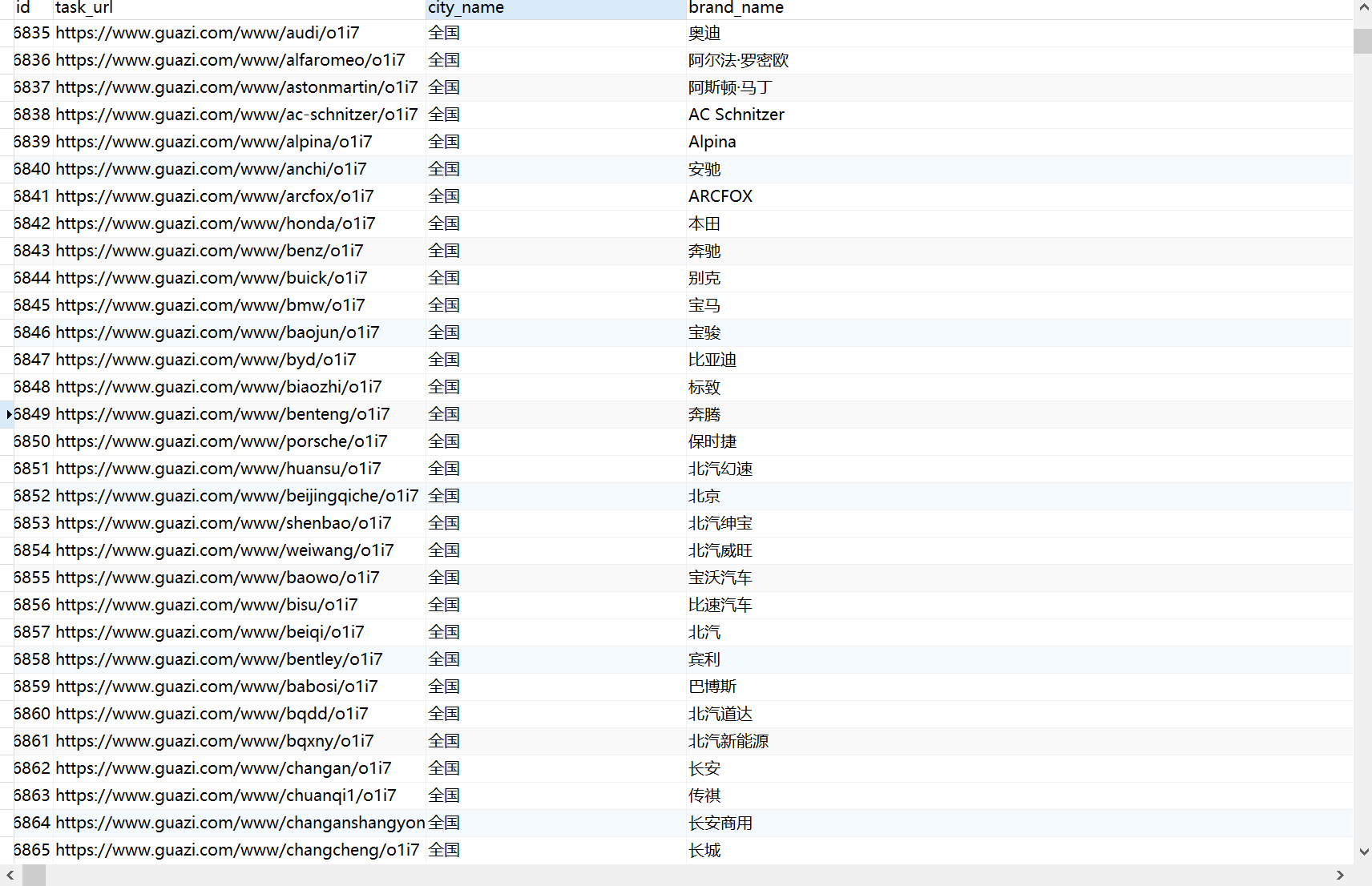Select brand cell 安驰
1372x886 pixels.
tap(1019, 169)
